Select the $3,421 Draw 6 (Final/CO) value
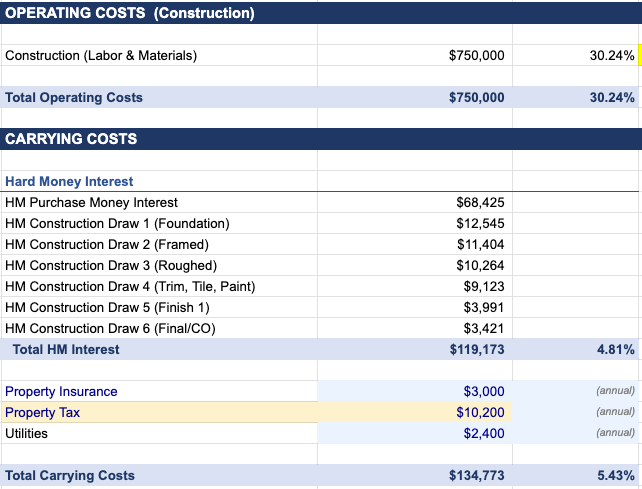Viewport: 642px width, 489px height. [415, 328]
